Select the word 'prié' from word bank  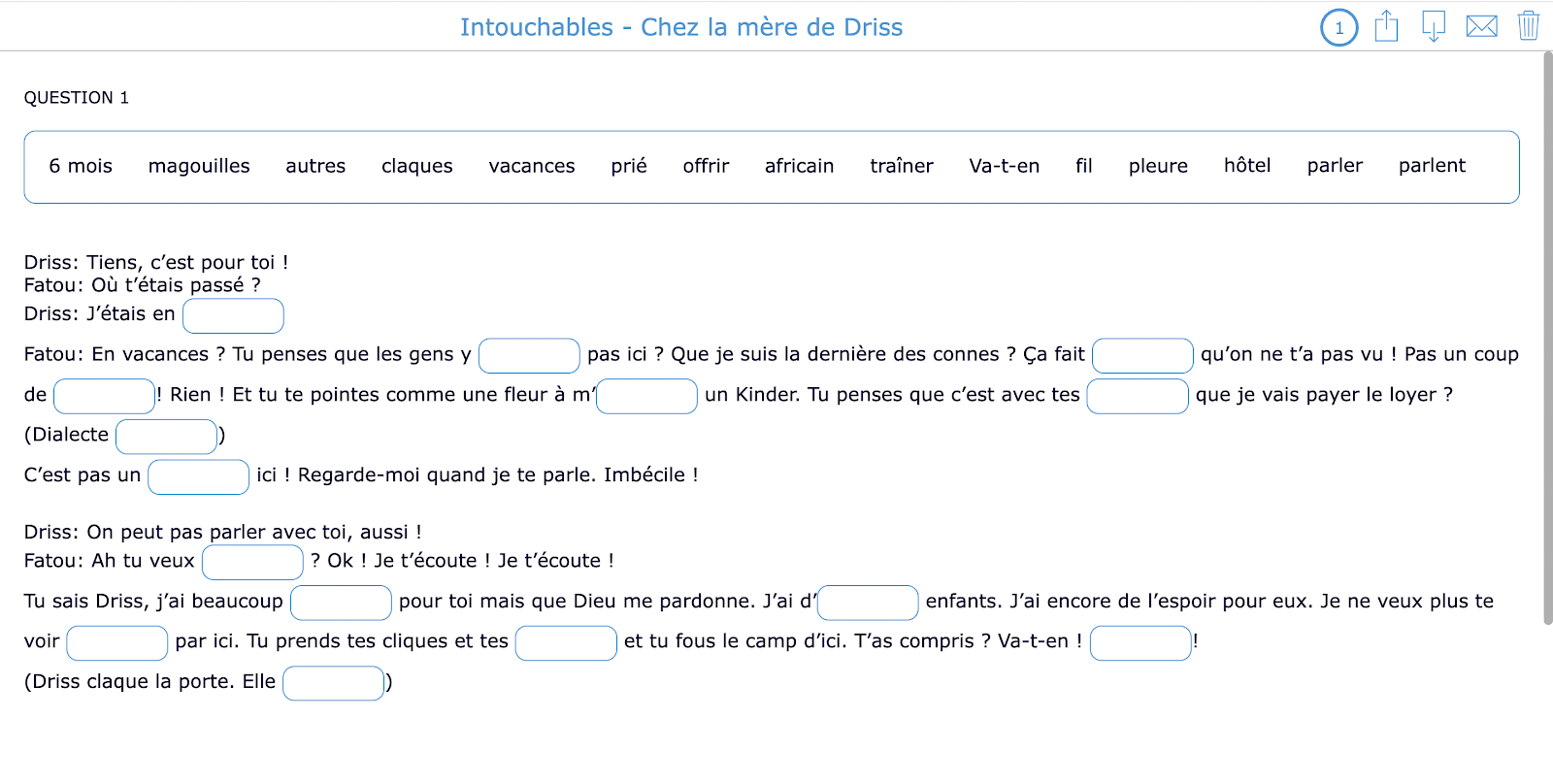click(x=629, y=166)
